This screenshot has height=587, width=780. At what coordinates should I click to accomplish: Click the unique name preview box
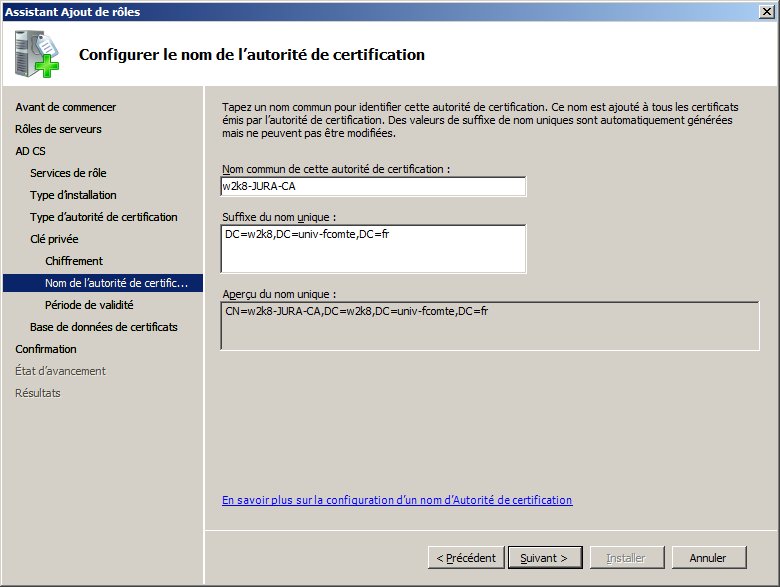coord(489,326)
